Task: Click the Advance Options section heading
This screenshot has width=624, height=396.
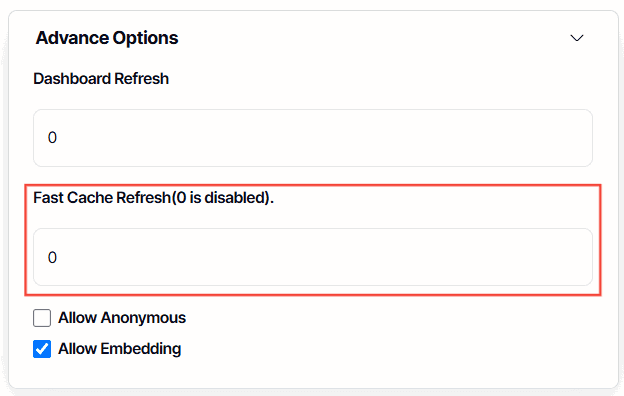Action: tap(107, 38)
